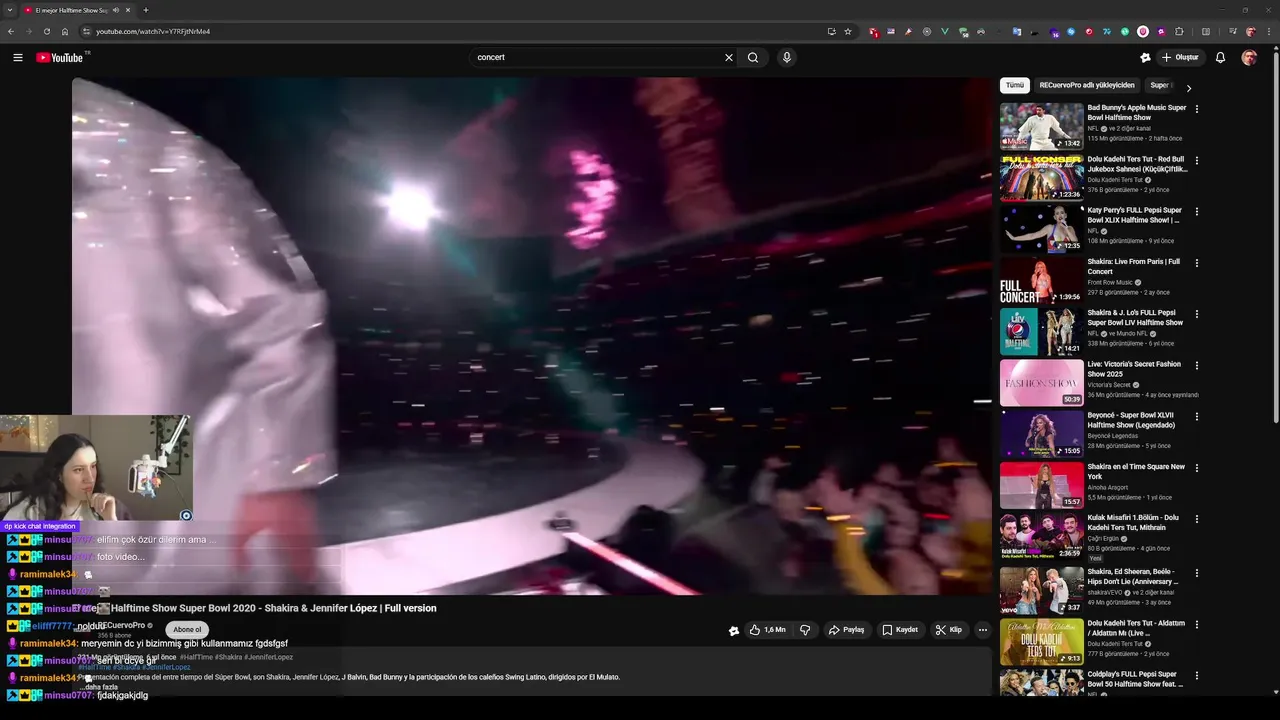Subscribe with the Abone ol button

(187, 630)
